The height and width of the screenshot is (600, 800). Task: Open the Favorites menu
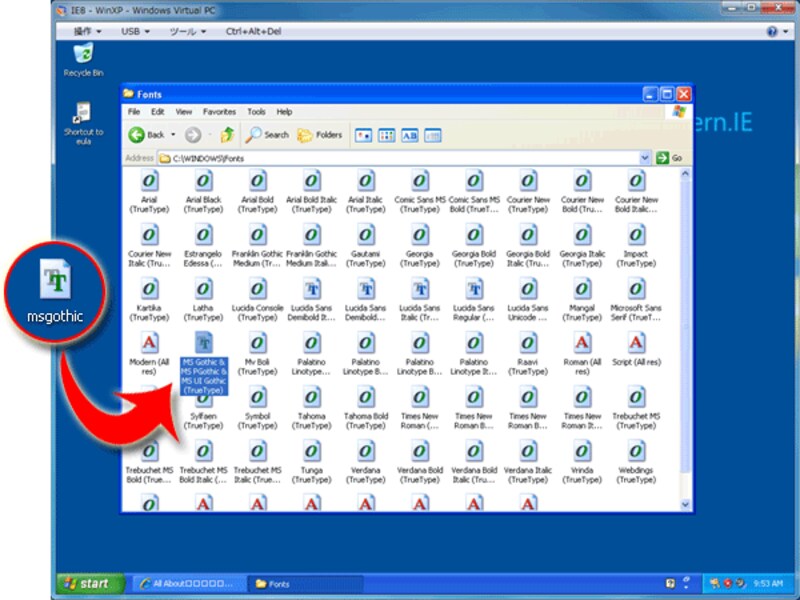coord(220,111)
